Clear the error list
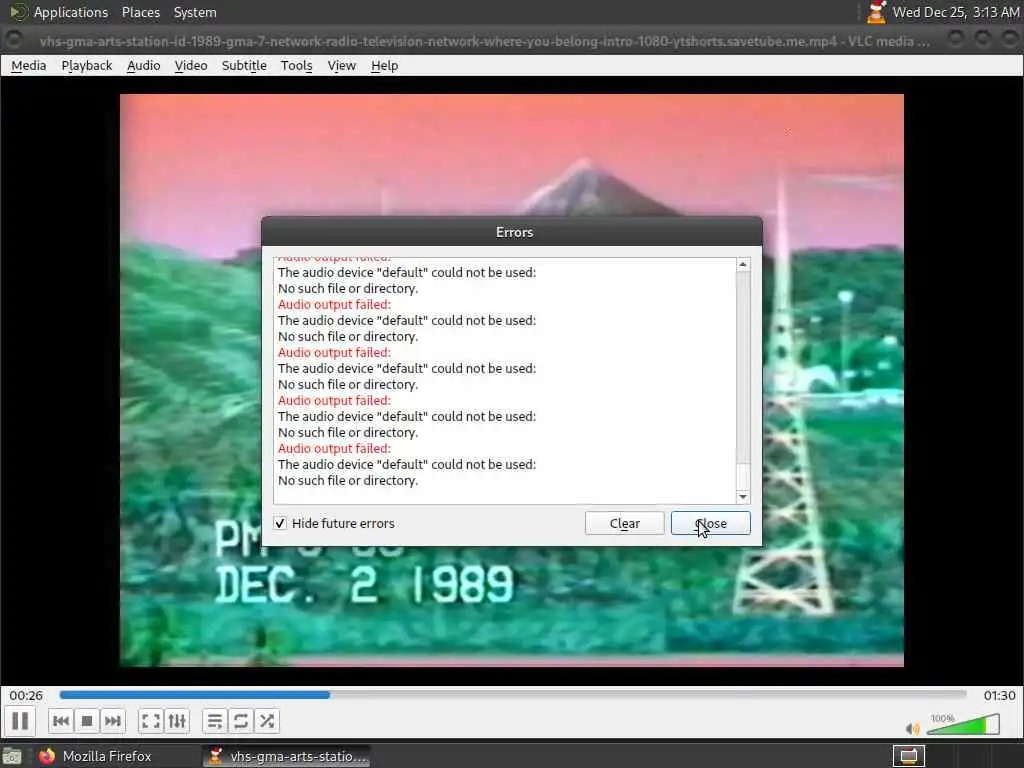The image size is (1024, 768). tap(624, 523)
